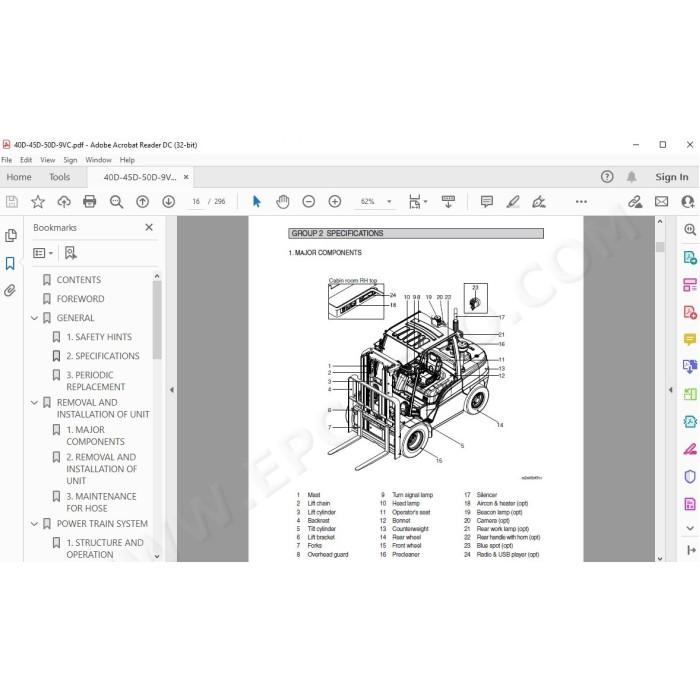700x700 pixels.
Task: Close the 40D-45D-50D-9V document tab
Action: [x=186, y=177]
